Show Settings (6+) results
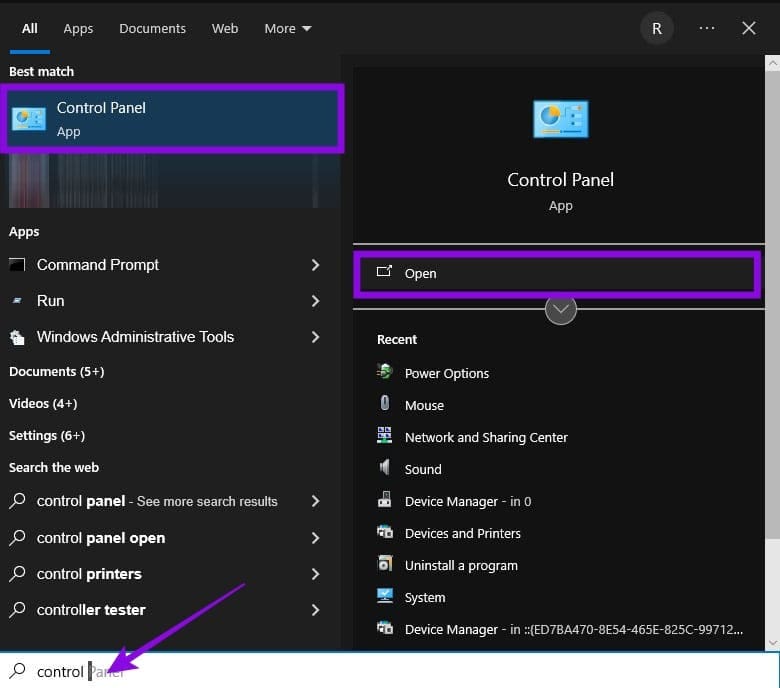Viewport: 780px width, 688px height. (47, 435)
